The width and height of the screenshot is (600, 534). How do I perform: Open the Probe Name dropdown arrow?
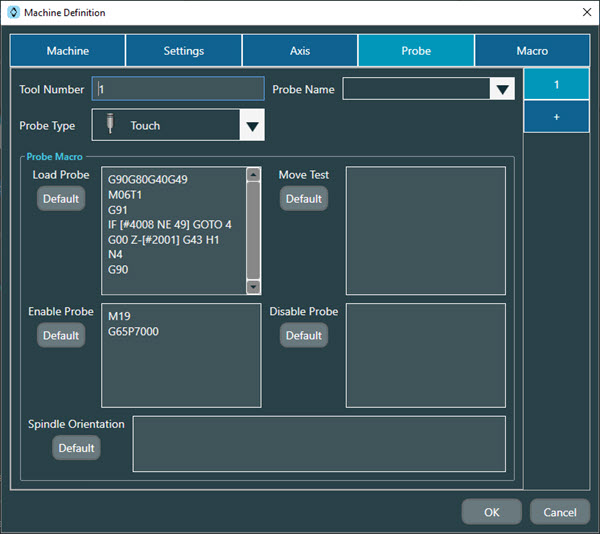pyautogui.click(x=502, y=90)
